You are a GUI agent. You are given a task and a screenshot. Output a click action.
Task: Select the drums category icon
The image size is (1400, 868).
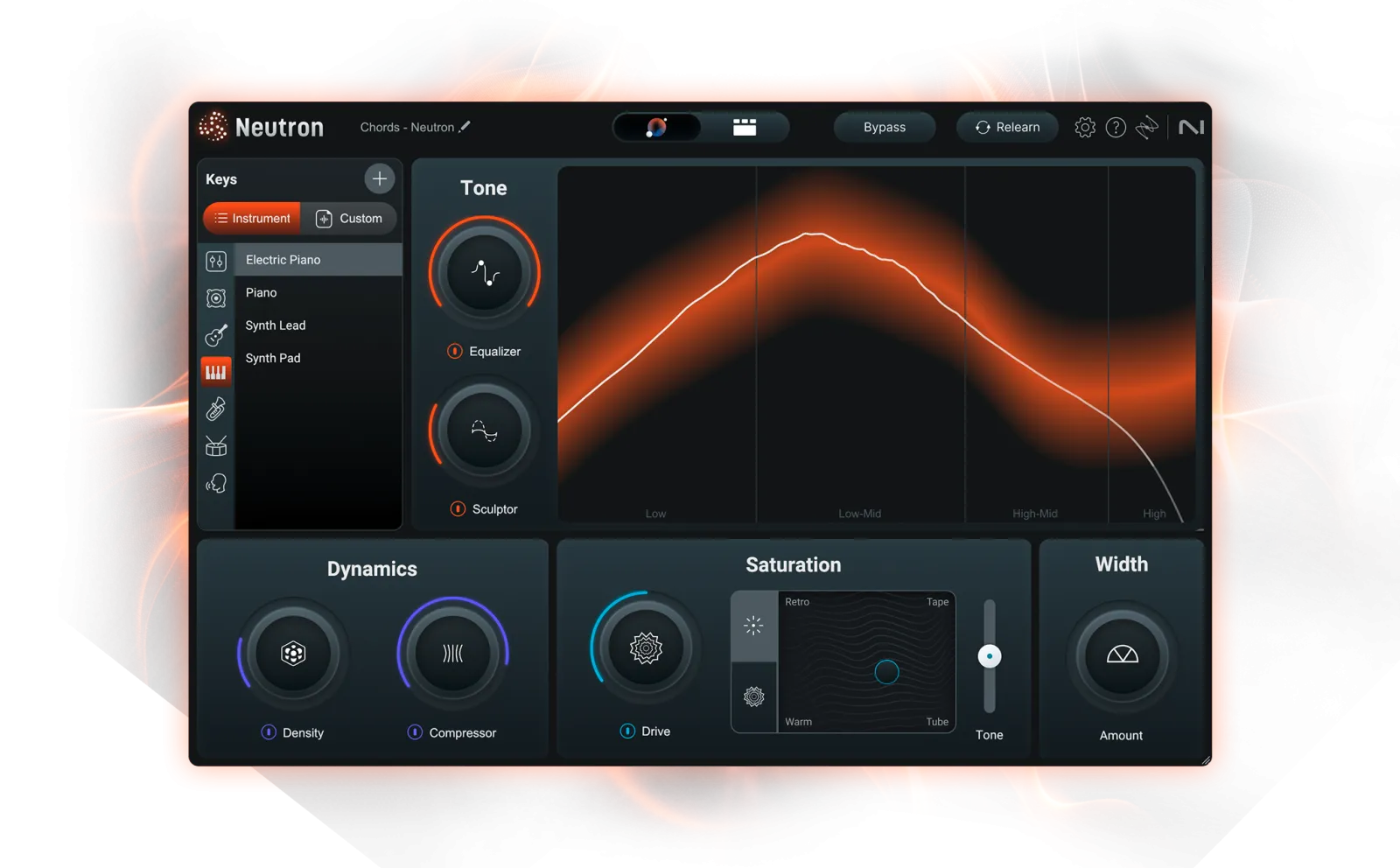[x=216, y=446]
